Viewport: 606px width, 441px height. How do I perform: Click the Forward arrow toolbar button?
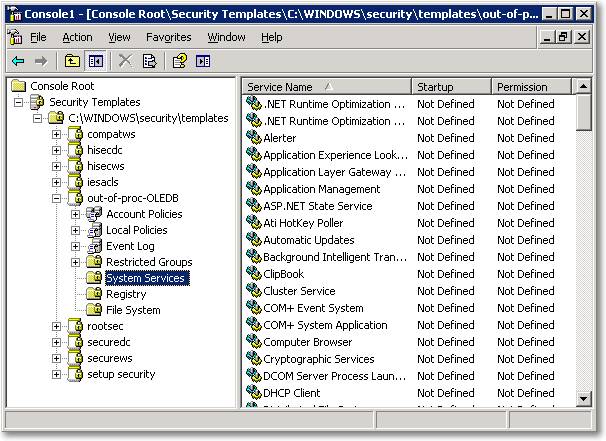coord(41,61)
